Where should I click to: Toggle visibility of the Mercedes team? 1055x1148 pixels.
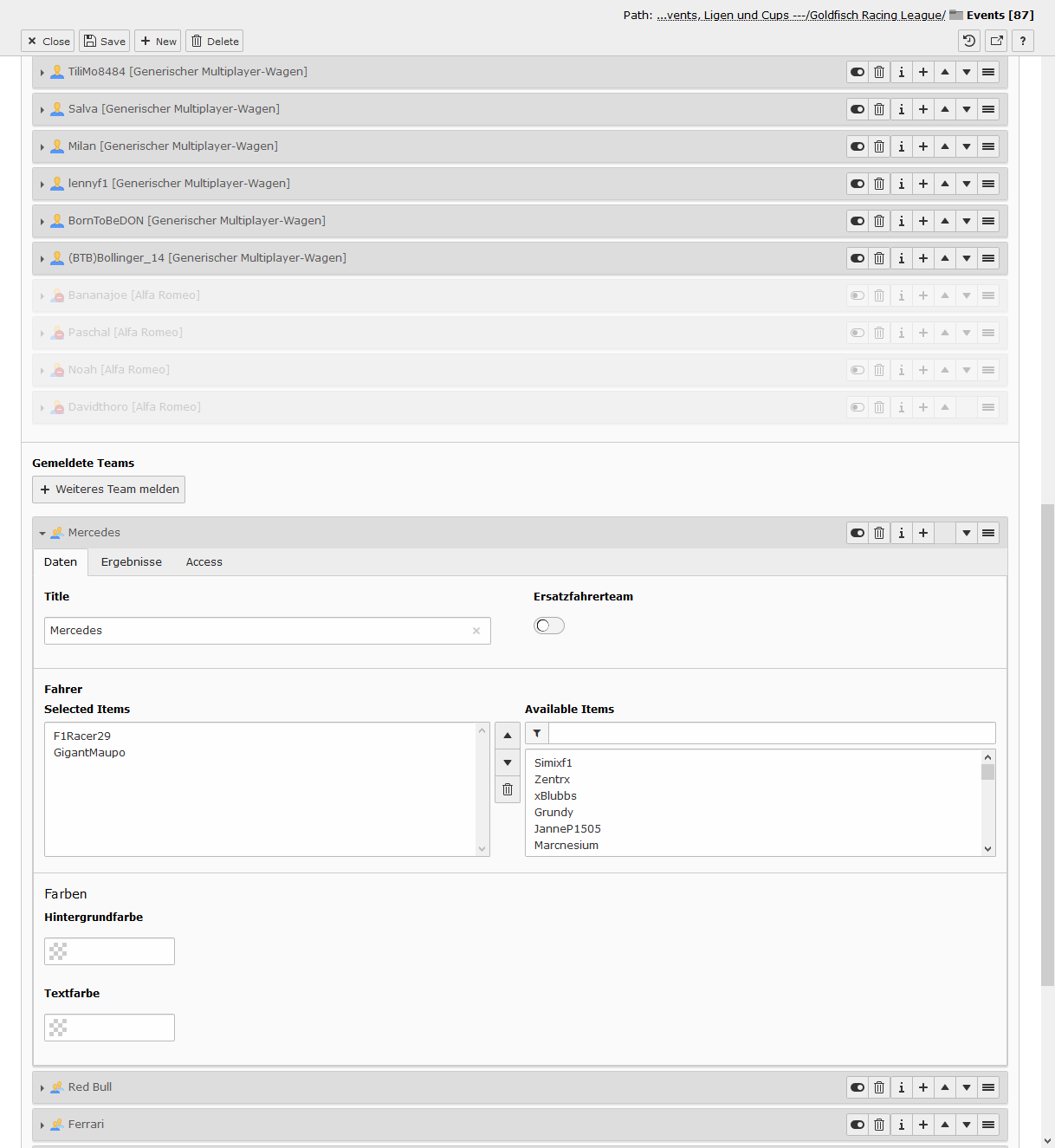[858, 533]
